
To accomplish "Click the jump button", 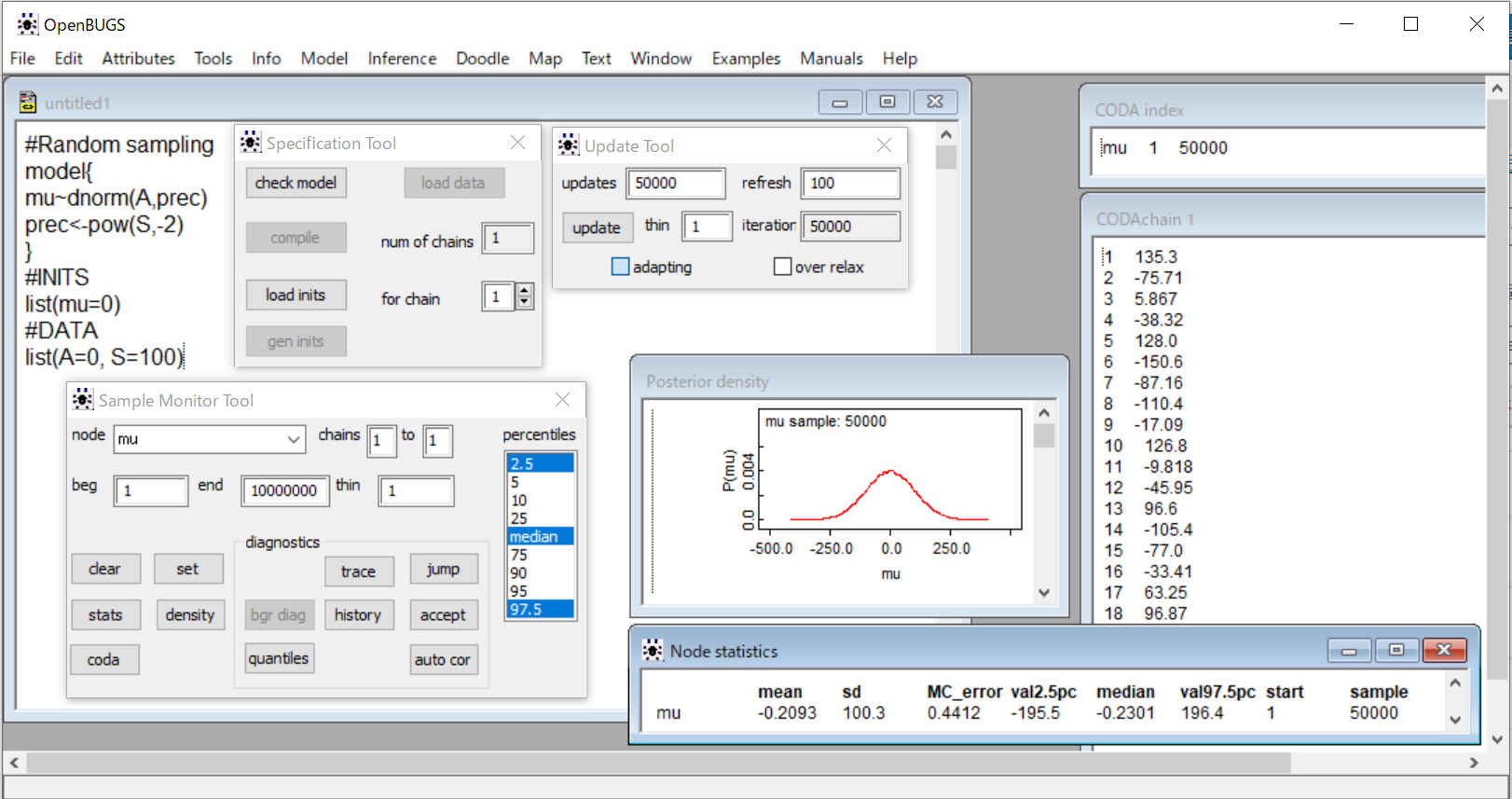I will pos(444,569).
